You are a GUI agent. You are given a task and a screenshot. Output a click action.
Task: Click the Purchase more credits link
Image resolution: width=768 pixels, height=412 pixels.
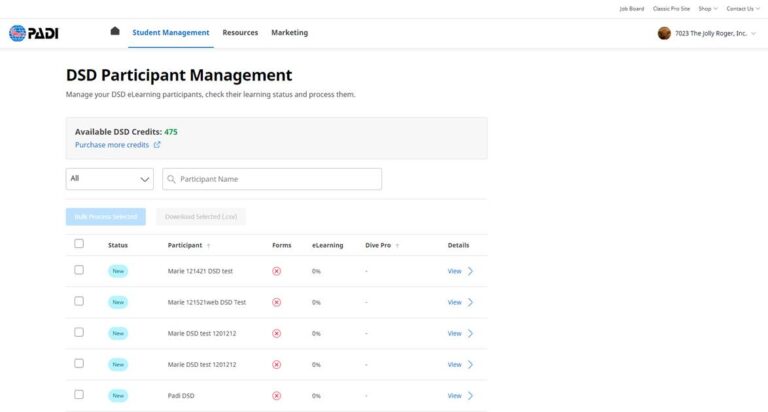[112, 145]
